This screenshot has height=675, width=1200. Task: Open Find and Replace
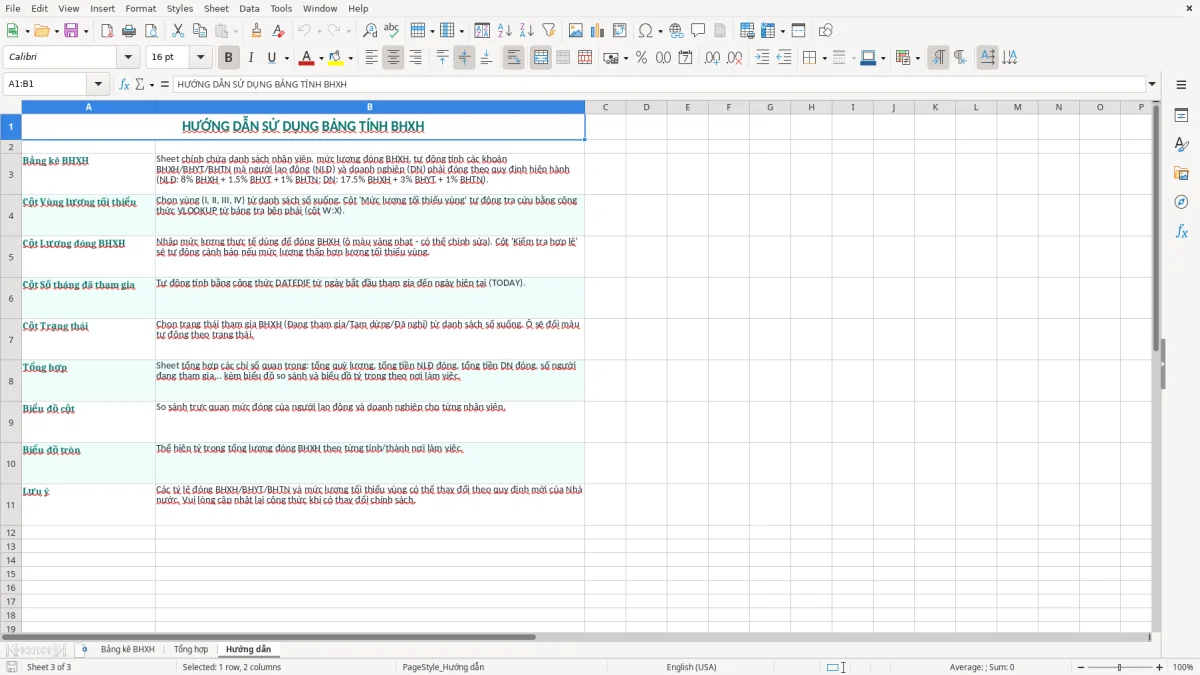(370, 31)
